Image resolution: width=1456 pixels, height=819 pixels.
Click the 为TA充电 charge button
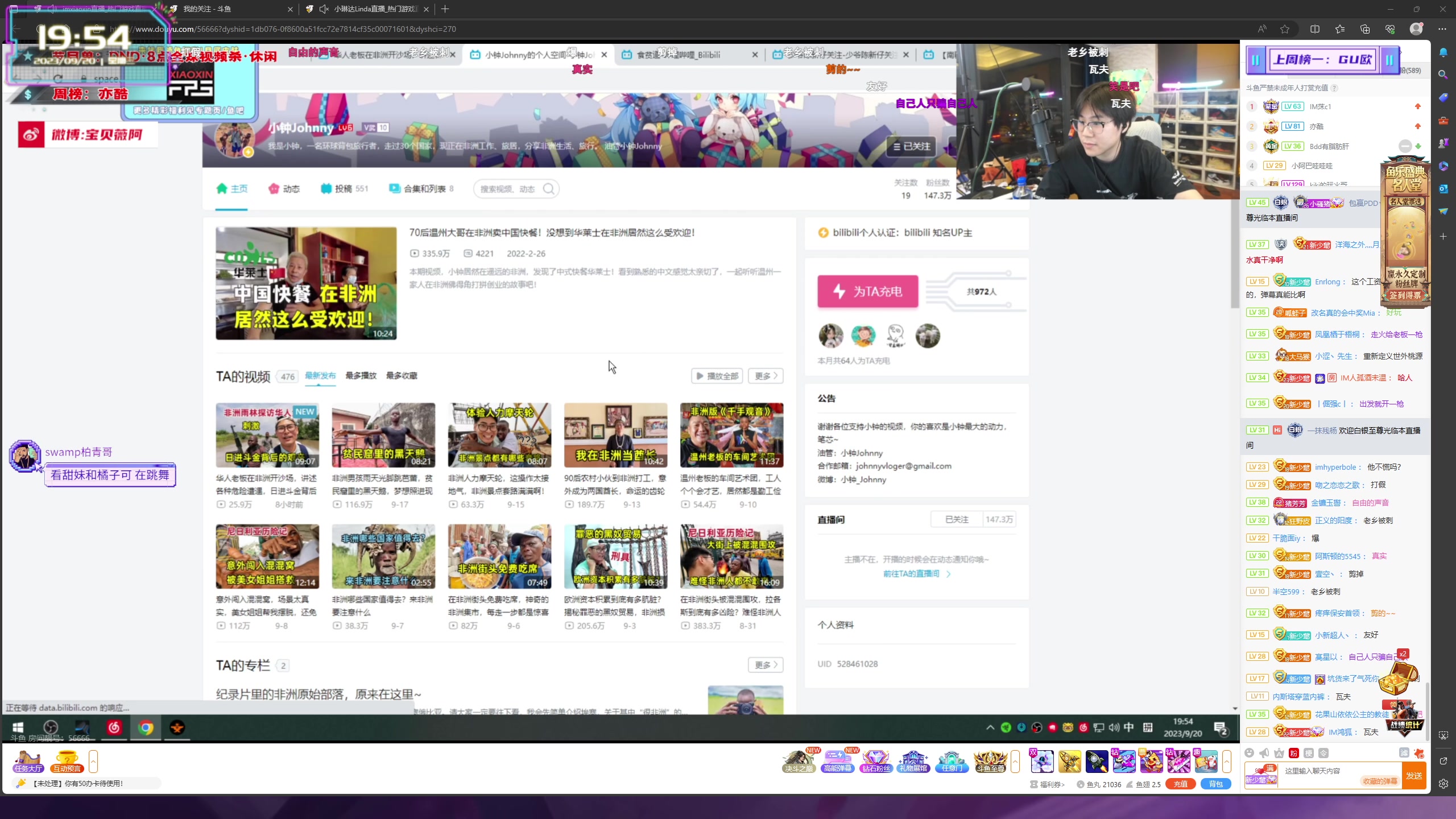[x=867, y=291]
